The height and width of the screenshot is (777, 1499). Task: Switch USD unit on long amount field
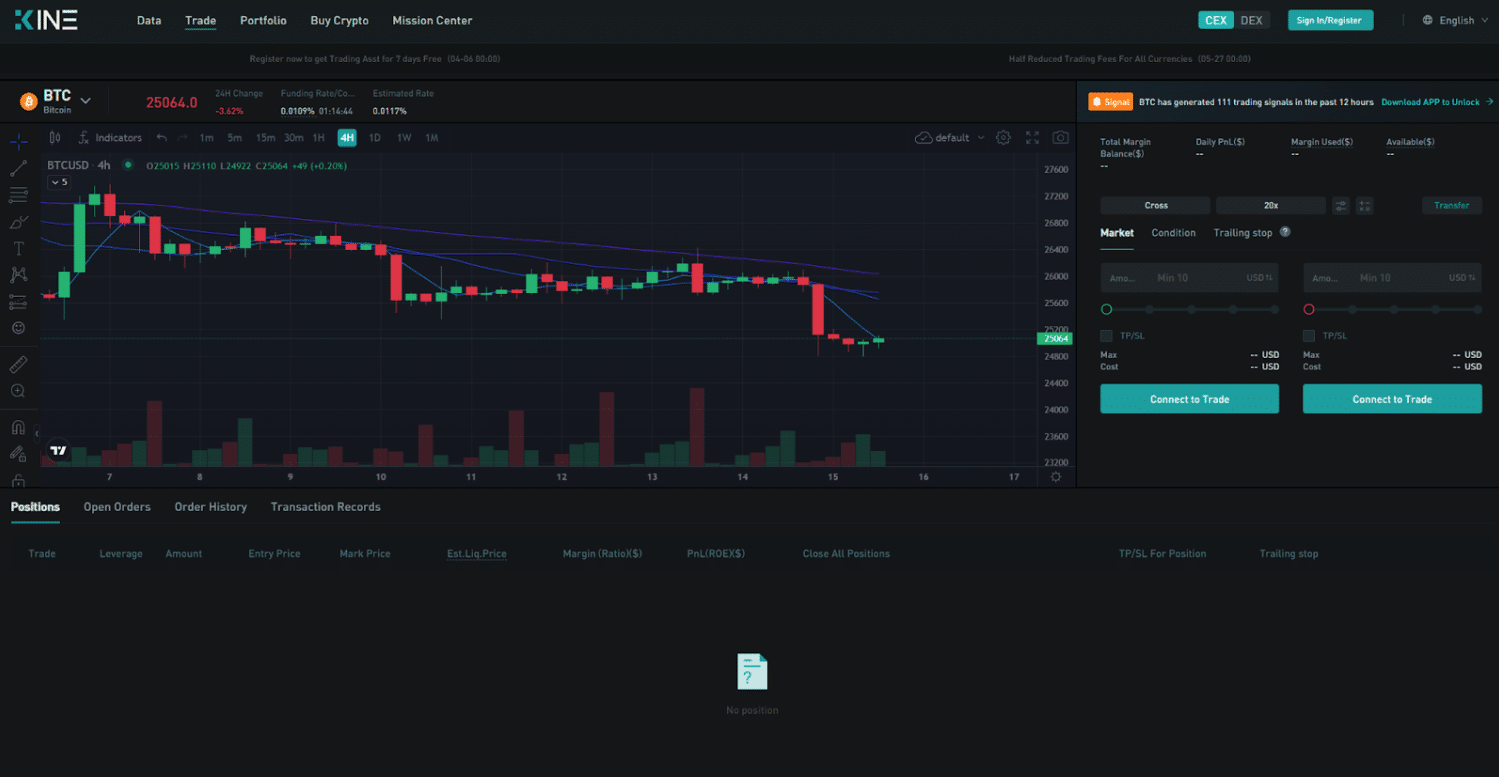pos(1259,278)
